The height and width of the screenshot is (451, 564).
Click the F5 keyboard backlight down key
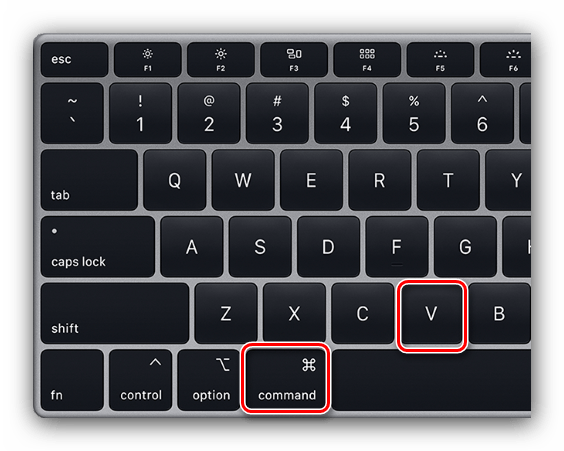(x=440, y=59)
